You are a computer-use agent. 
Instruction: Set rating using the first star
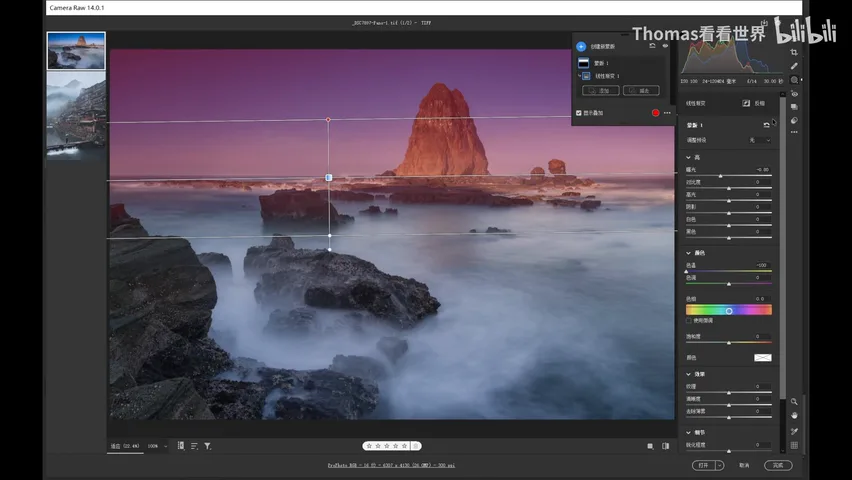369,446
